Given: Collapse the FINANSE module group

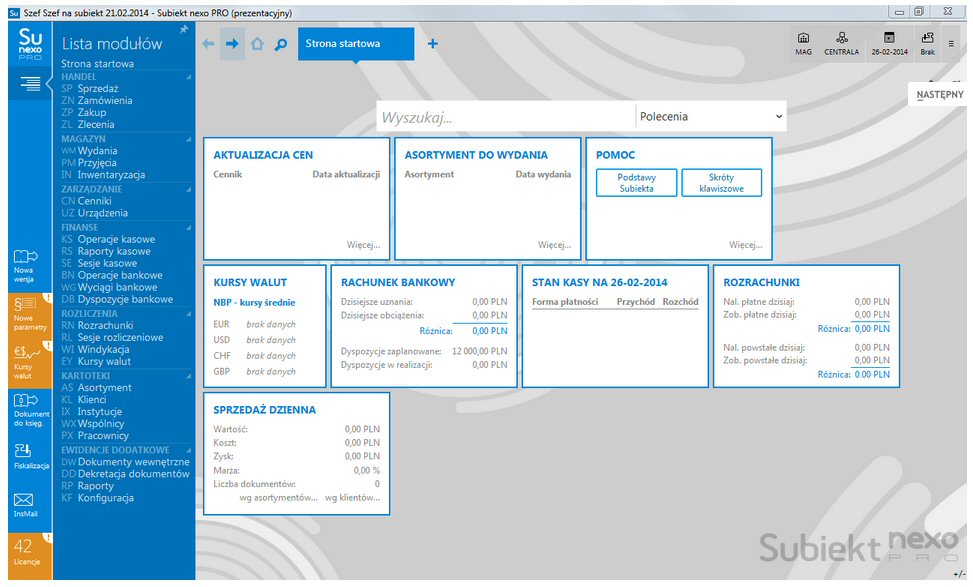Looking at the screenshot, I should coord(187,228).
